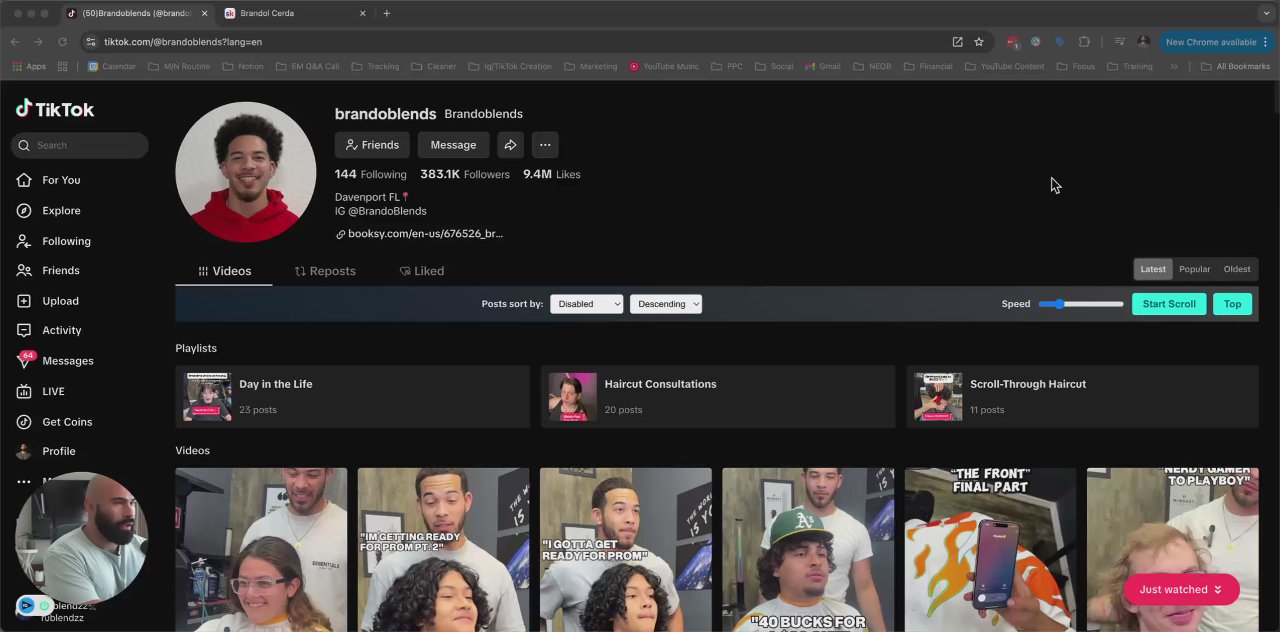Viewport: 1280px width, 632px height.
Task: Open the media control icon in Chrome toolbar
Action: (x=1119, y=42)
